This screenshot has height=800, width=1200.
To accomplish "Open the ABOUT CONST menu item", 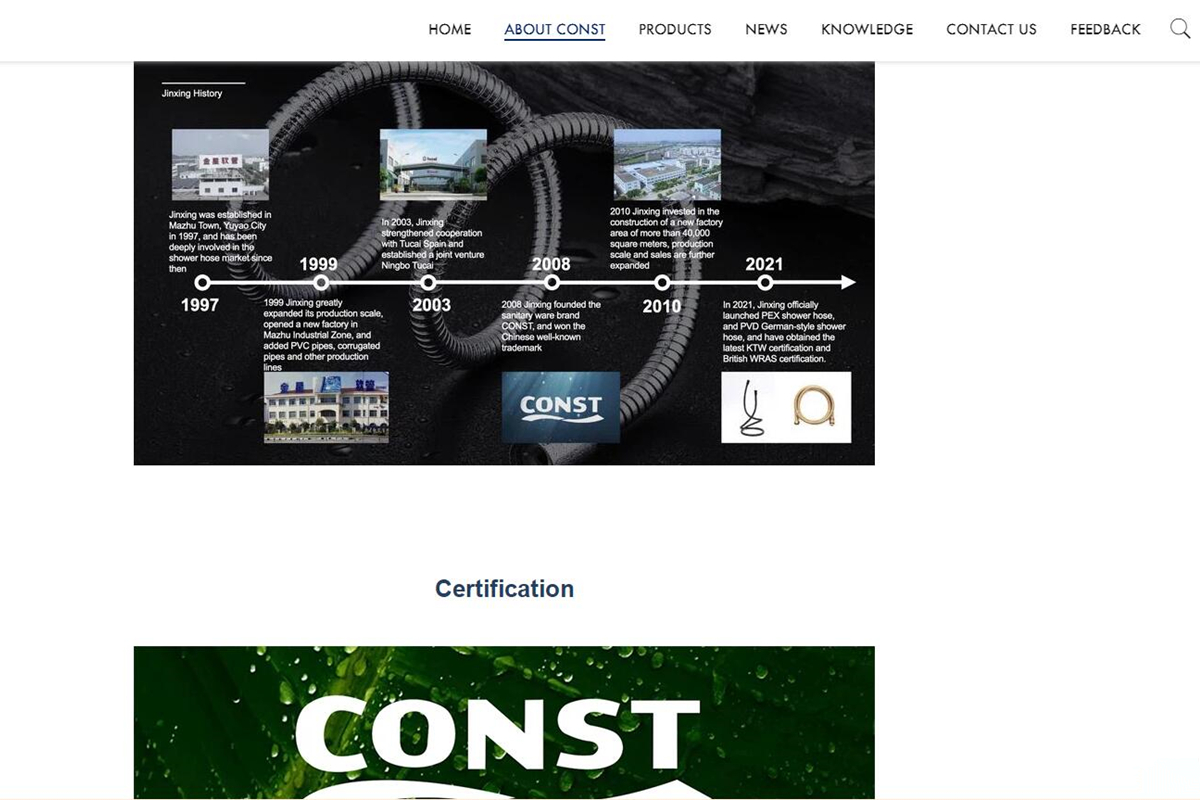I will click(555, 29).
